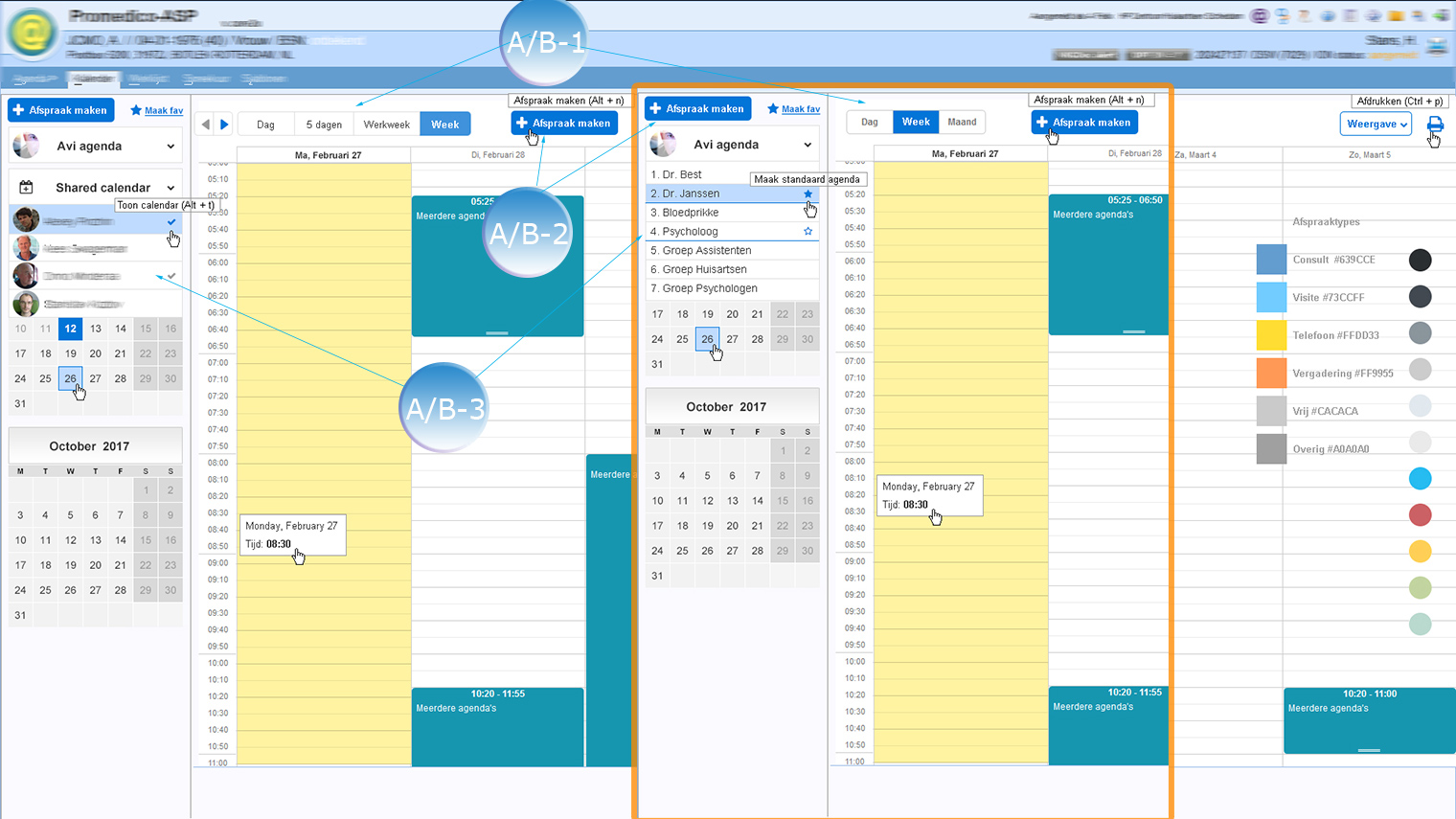This screenshot has width=1456, height=819.
Task: Toggle the grey checkmark on third shared calendar person
Action: point(171,276)
